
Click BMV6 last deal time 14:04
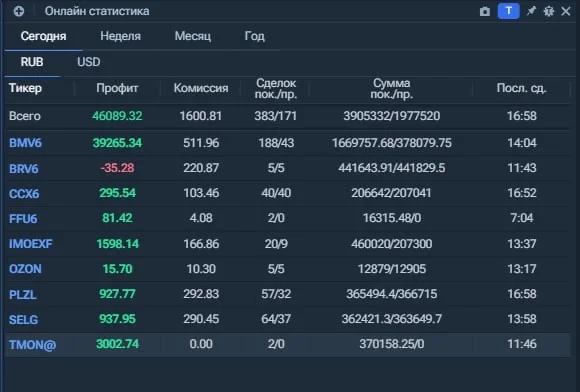pos(522,143)
